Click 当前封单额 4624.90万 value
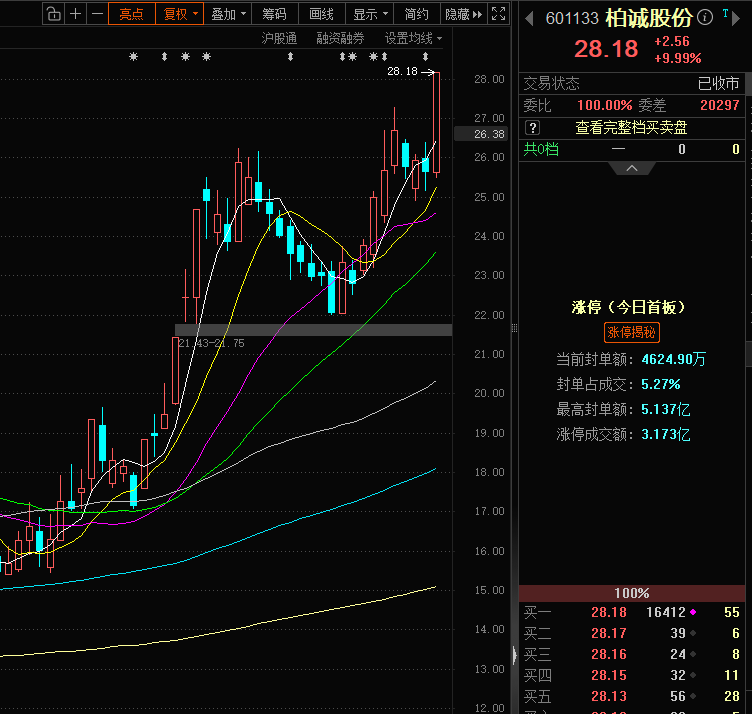The width and height of the screenshot is (752, 714). tap(673, 359)
